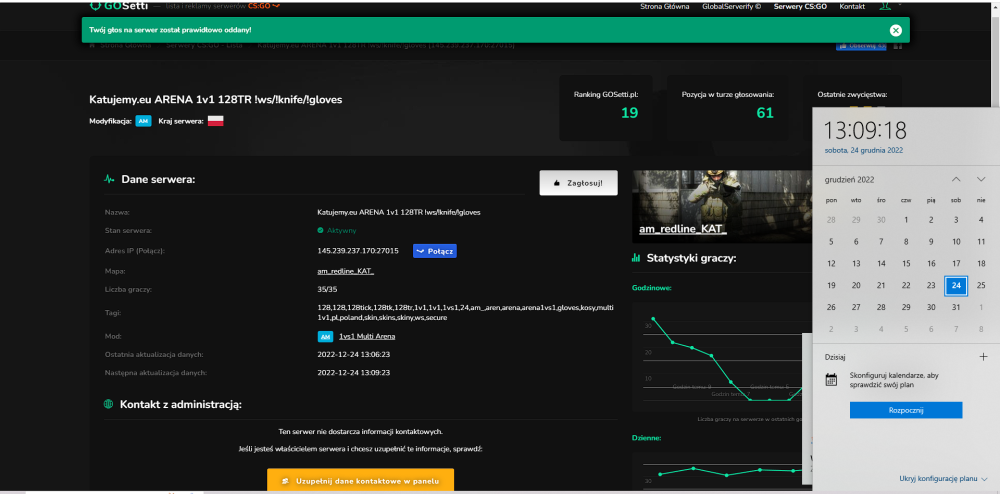
Task: Click the IP address 145.239.237.170:27015
Action: tap(358, 251)
